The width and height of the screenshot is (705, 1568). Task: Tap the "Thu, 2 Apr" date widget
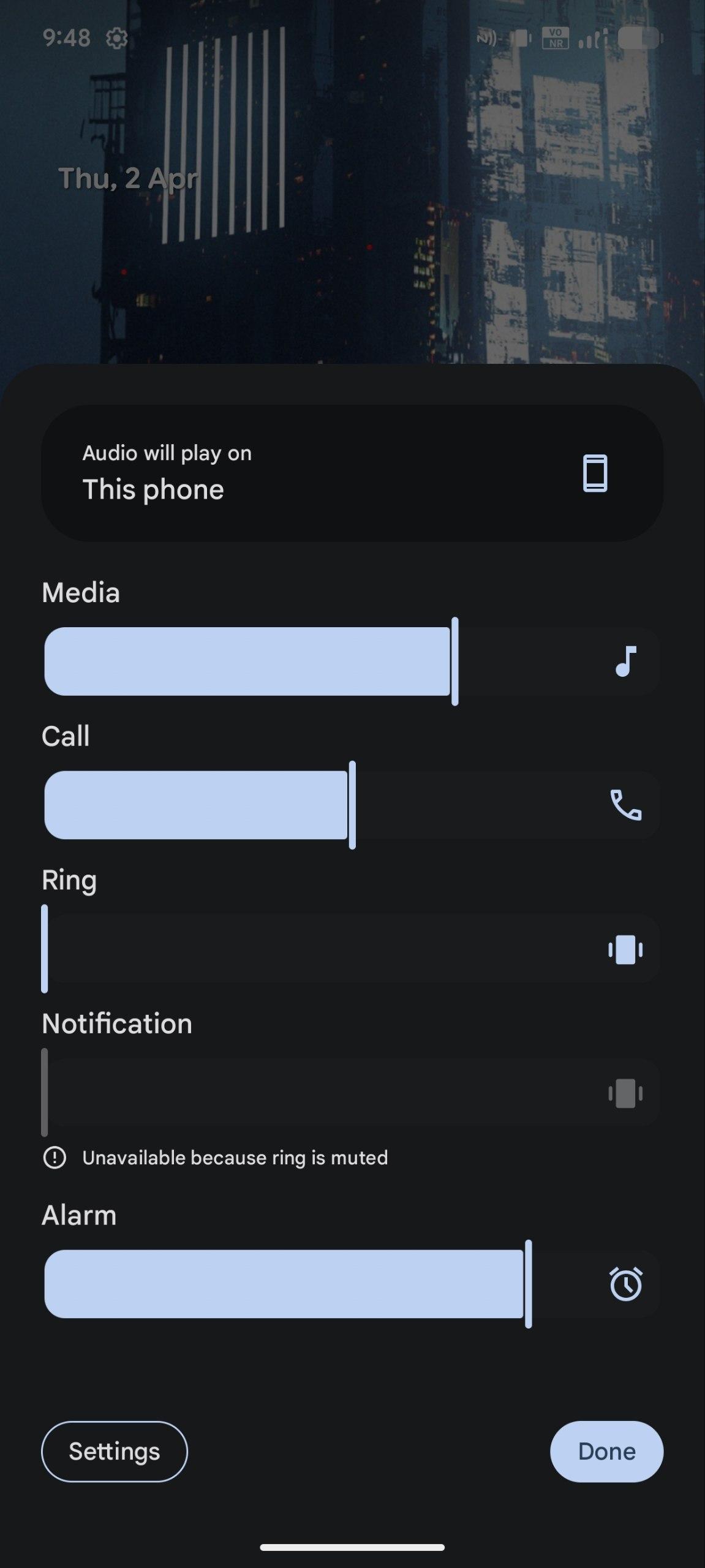pos(128,179)
